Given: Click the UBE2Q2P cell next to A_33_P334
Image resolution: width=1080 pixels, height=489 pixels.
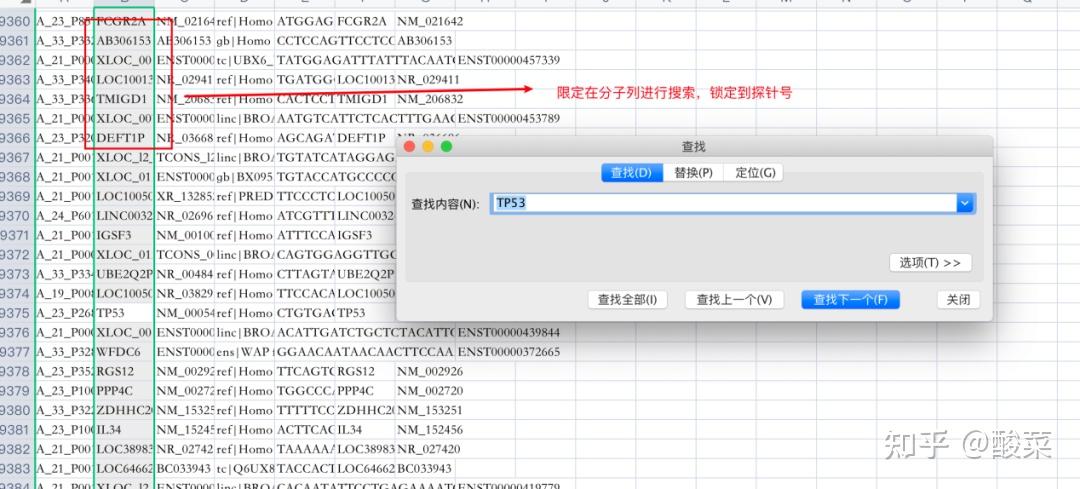Looking at the screenshot, I should click(x=124, y=274).
